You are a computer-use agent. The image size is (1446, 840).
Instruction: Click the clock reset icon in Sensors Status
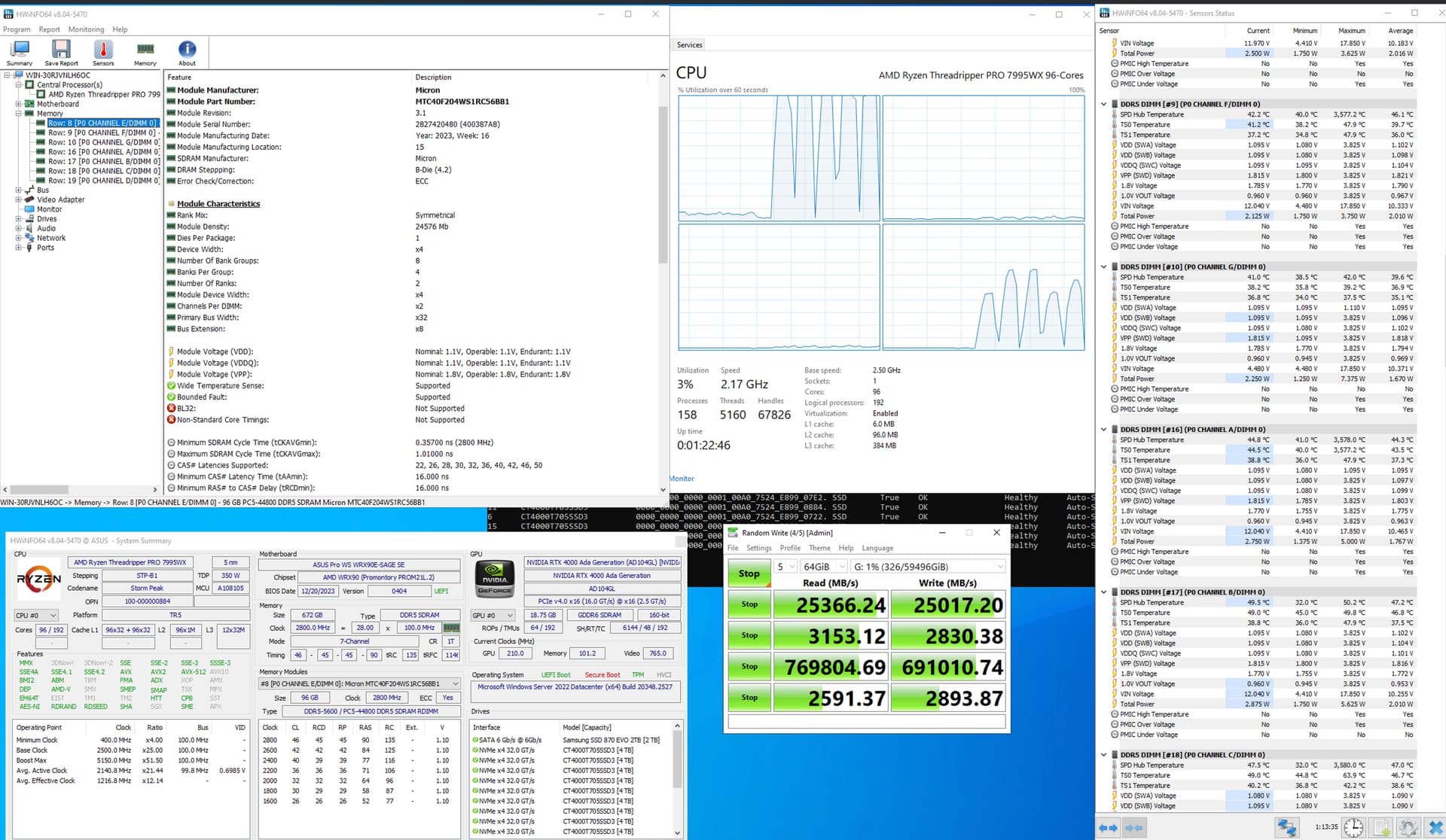click(x=1353, y=827)
